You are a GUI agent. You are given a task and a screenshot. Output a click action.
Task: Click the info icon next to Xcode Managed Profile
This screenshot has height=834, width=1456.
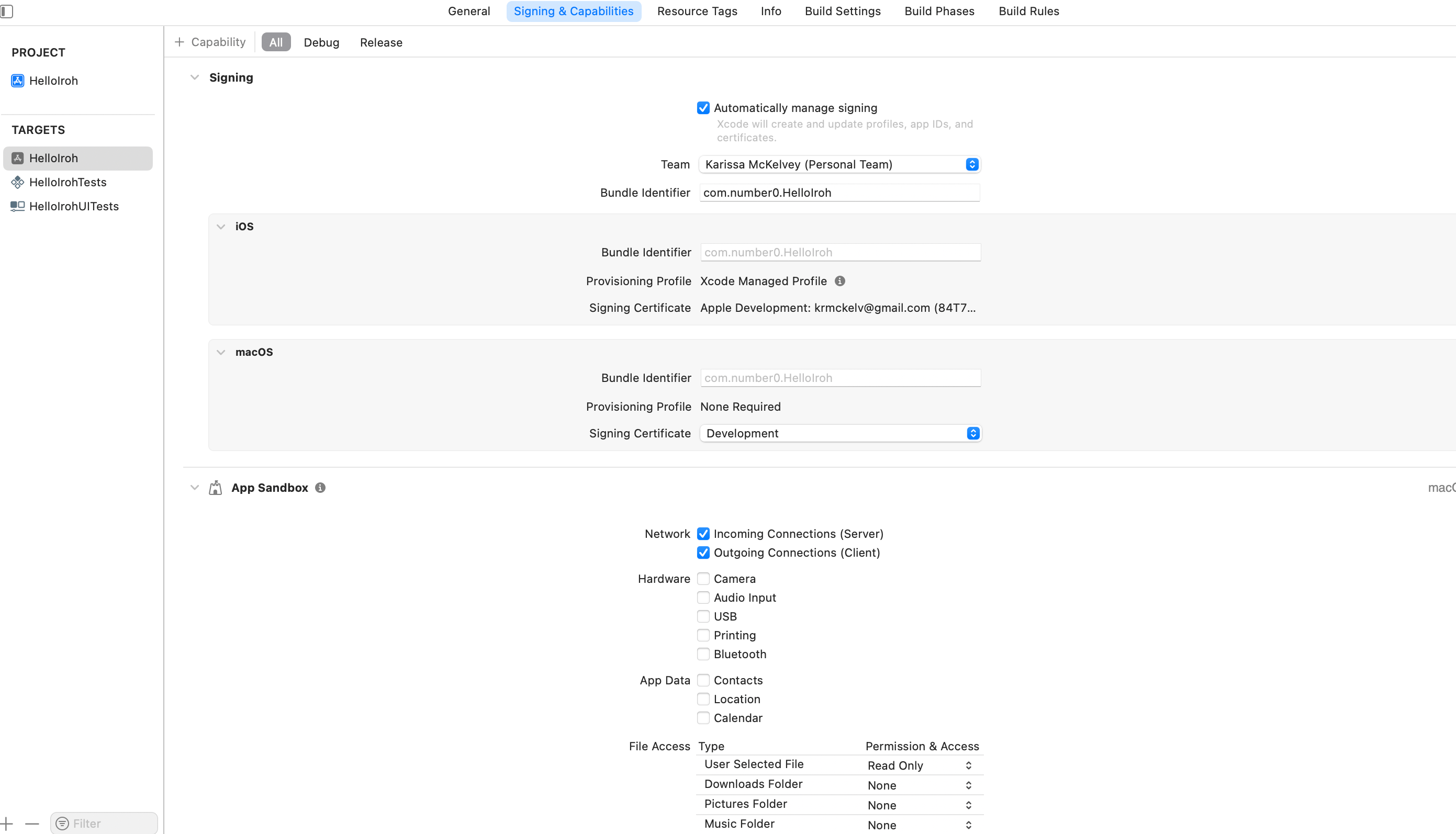point(839,281)
